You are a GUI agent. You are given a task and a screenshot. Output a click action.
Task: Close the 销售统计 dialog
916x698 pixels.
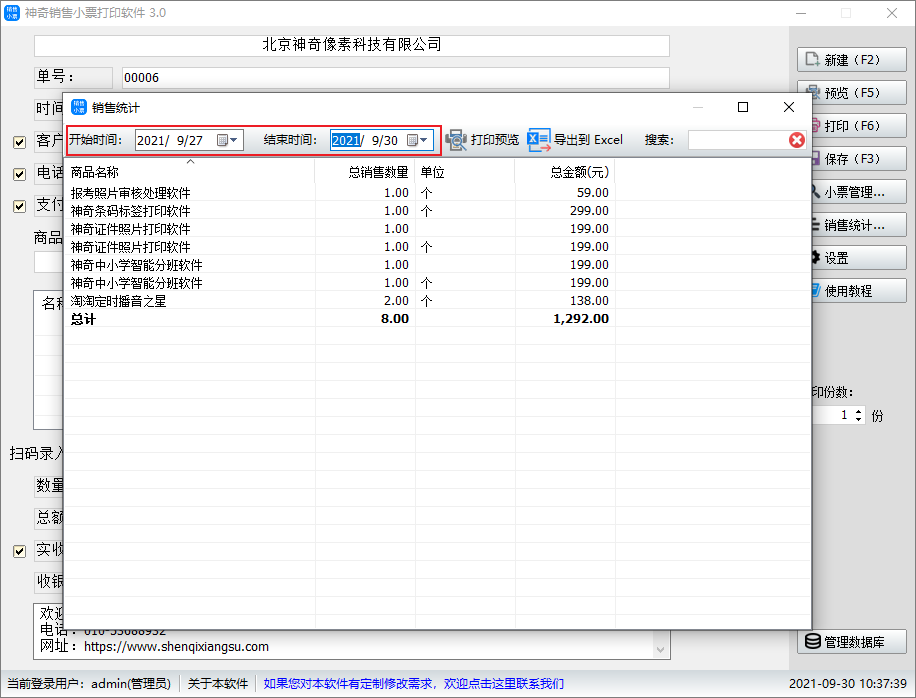[789, 107]
